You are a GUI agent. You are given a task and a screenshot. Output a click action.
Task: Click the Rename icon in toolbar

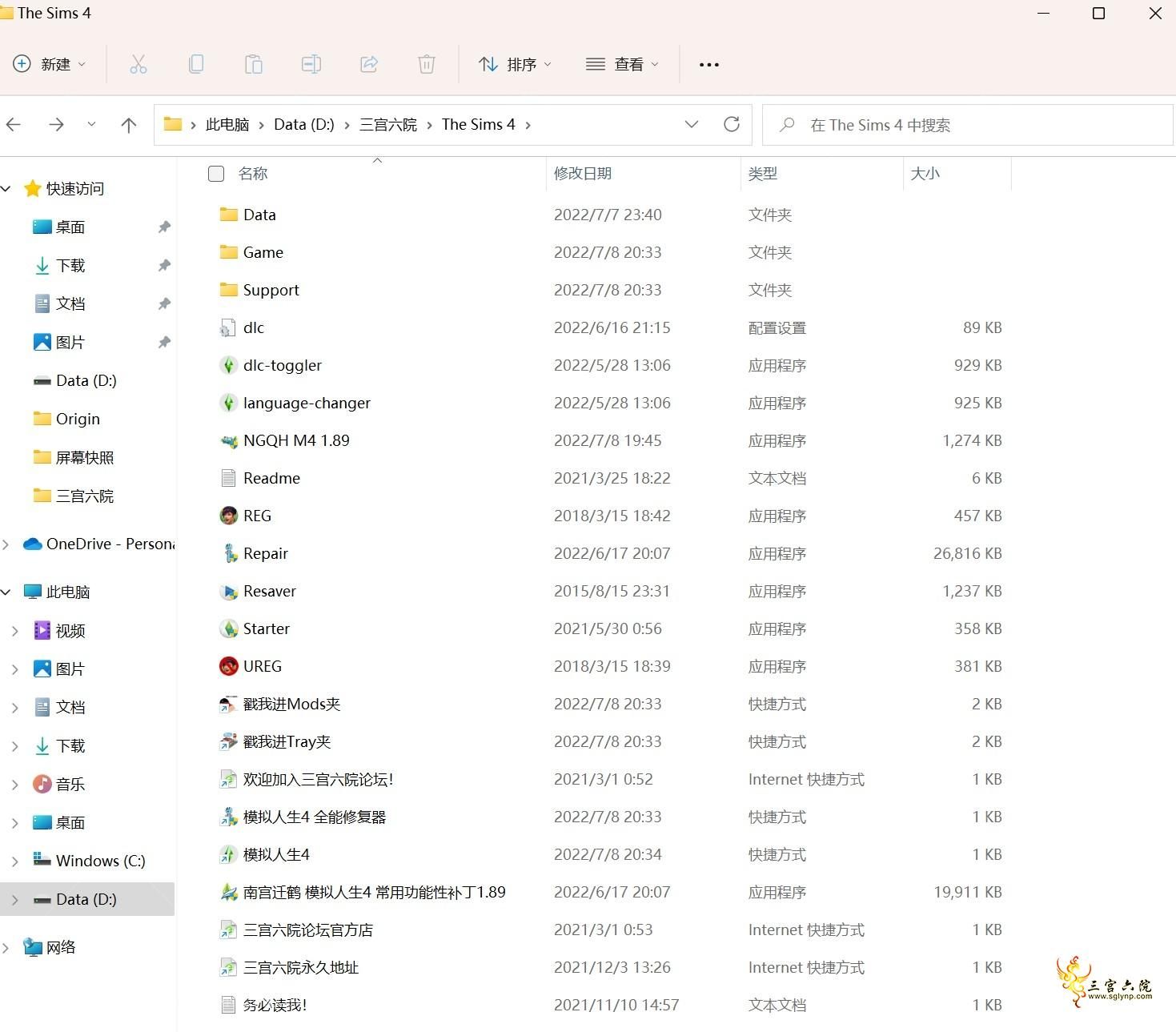[x=311, y=64]
